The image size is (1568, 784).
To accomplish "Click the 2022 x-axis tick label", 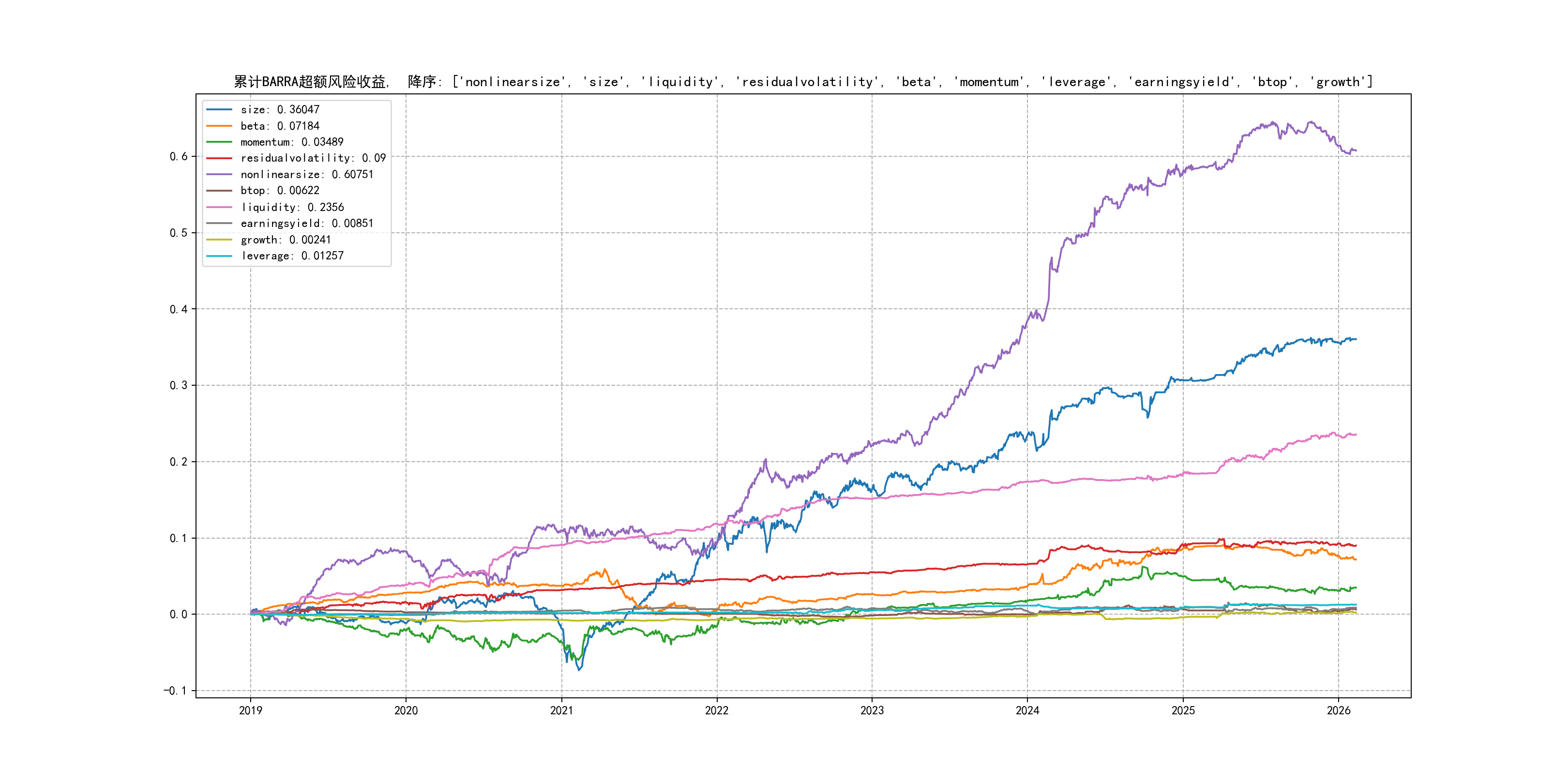I will pos(716,710).
